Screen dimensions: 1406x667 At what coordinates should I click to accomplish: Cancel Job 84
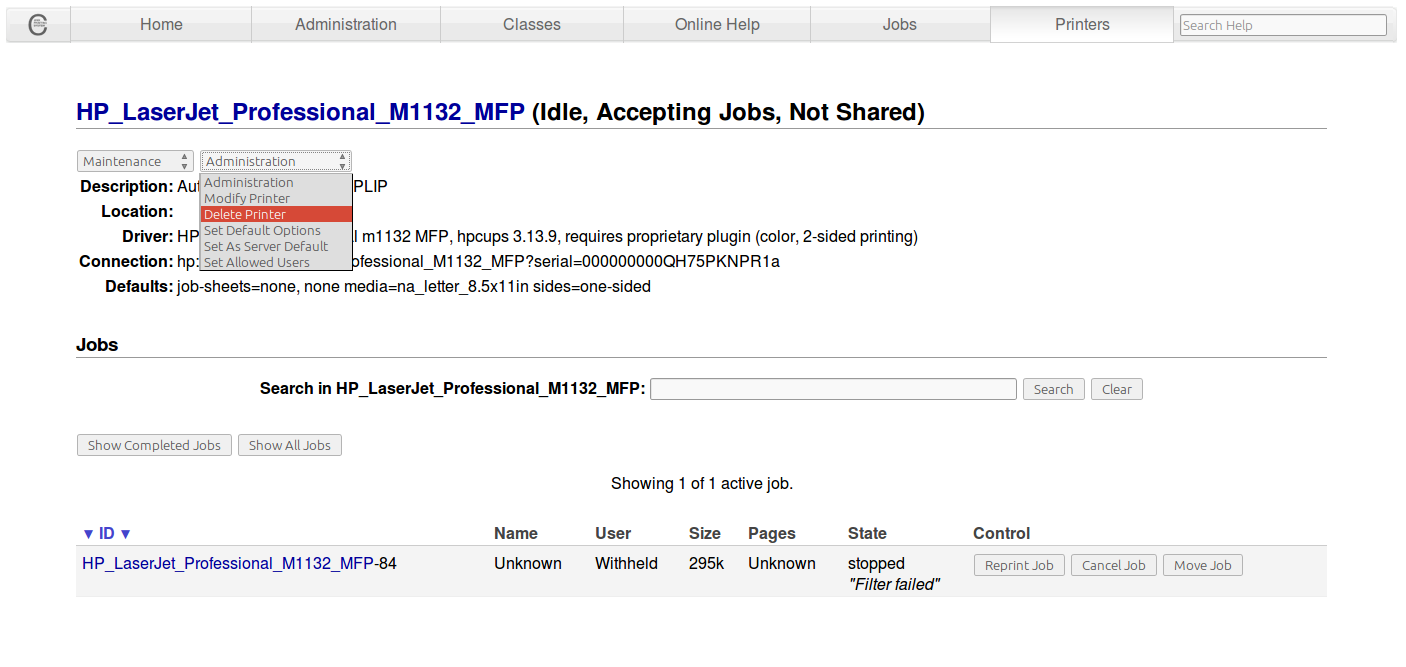pos(1114,565)
